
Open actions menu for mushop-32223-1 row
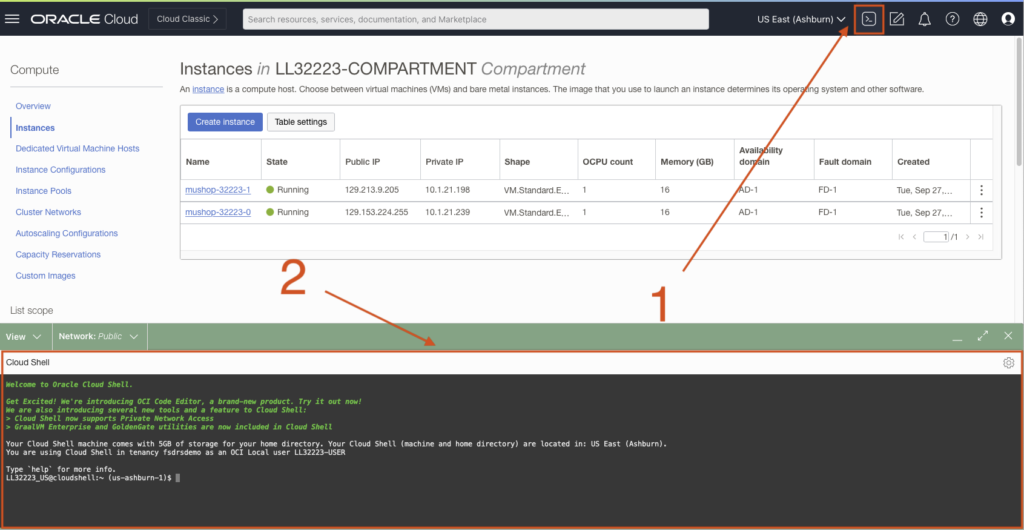point(981,190)
